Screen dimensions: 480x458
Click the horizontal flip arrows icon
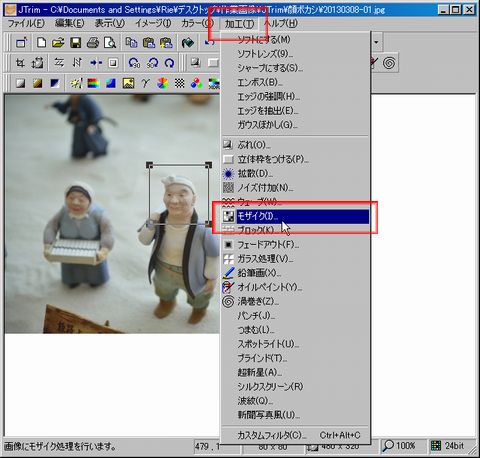(59, 63)
